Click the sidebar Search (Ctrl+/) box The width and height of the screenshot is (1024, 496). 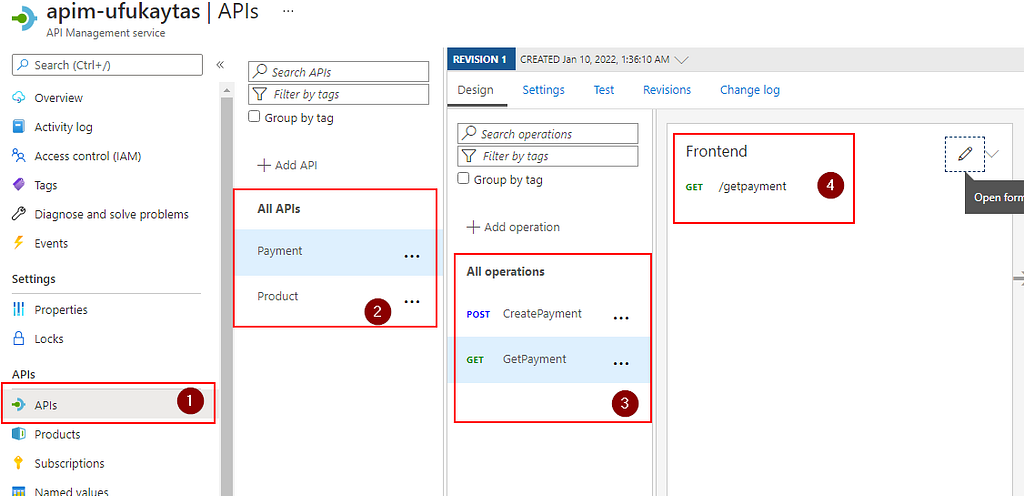pyautogui.click(x=107, y=65)
